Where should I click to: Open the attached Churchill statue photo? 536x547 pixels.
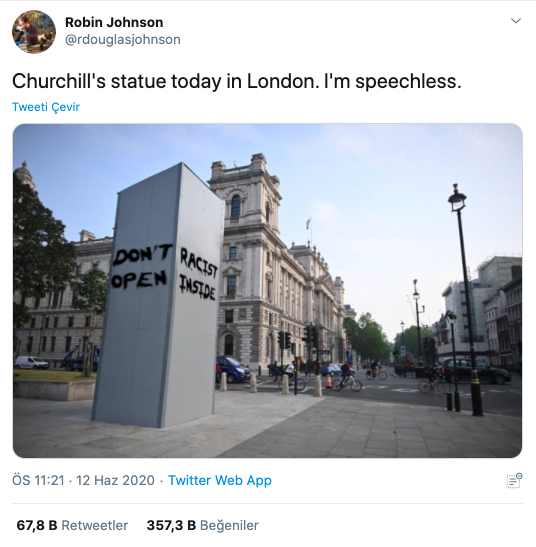[x=268, y=291]
